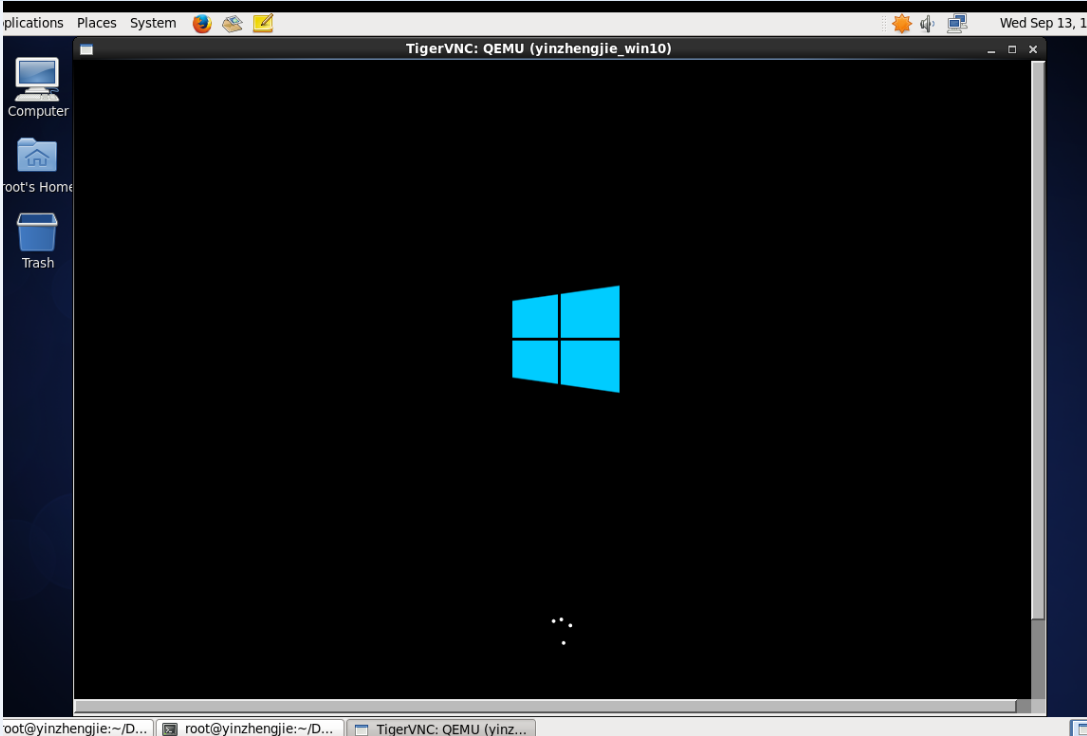Switch to the TigerVNC: QEMU taskbar entry
The width and height of the screenshot is (1087, 736).
441,728
